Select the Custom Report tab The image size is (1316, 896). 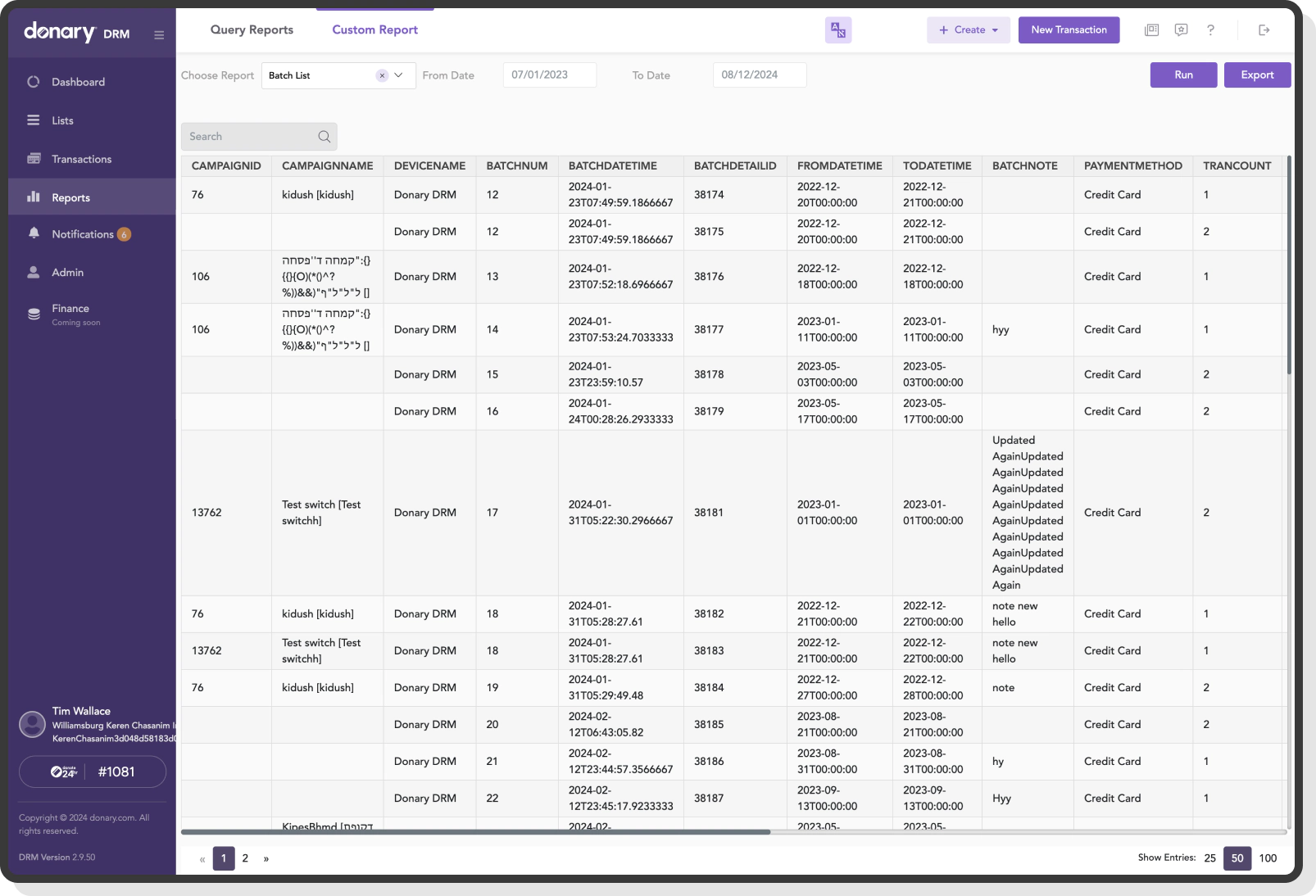pos(374,29)
